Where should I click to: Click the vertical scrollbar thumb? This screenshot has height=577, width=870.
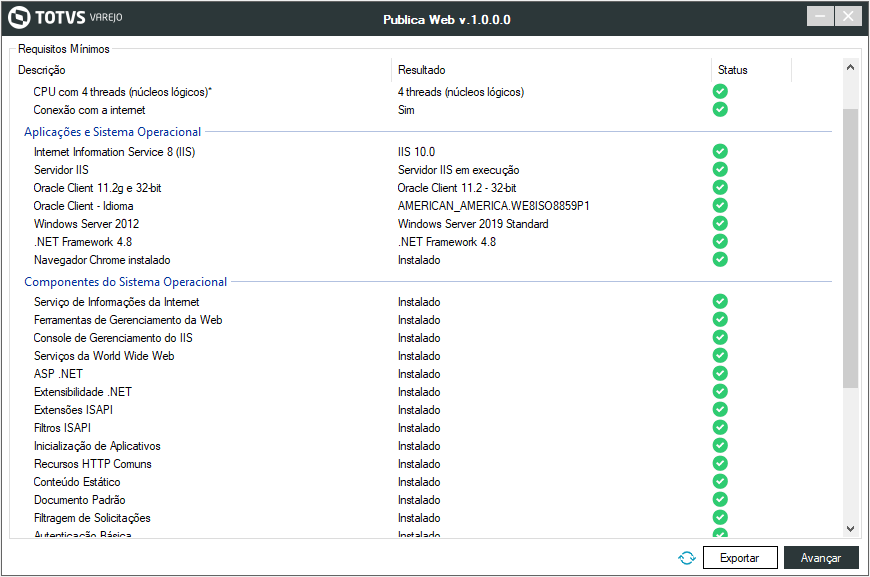[x=850, y=248]
